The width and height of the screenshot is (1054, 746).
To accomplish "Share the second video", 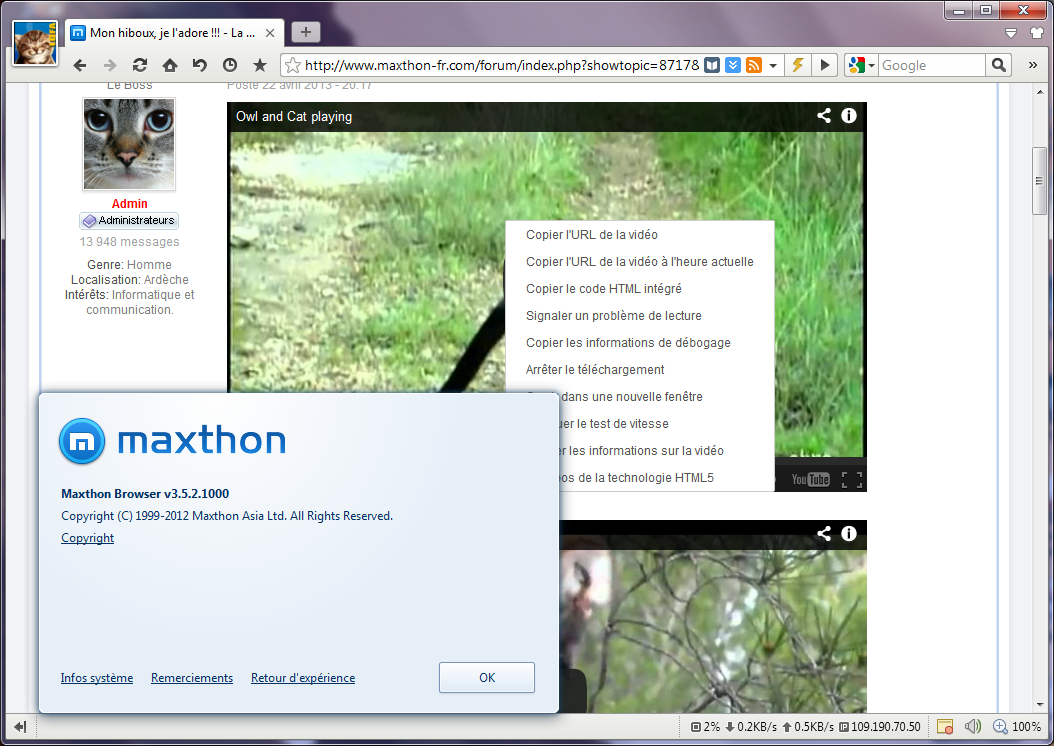I will pos(823,534).
